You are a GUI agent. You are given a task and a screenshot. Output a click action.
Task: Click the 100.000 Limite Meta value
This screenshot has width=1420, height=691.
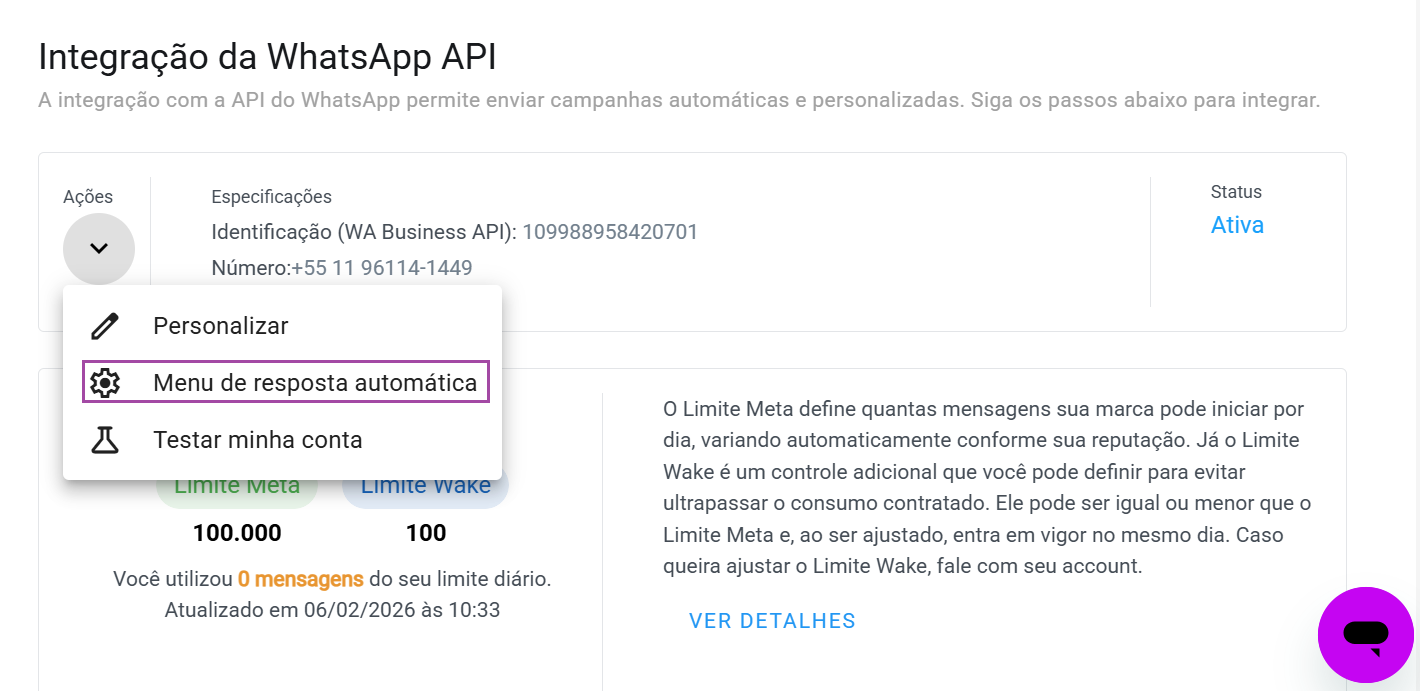click(236, 532)
